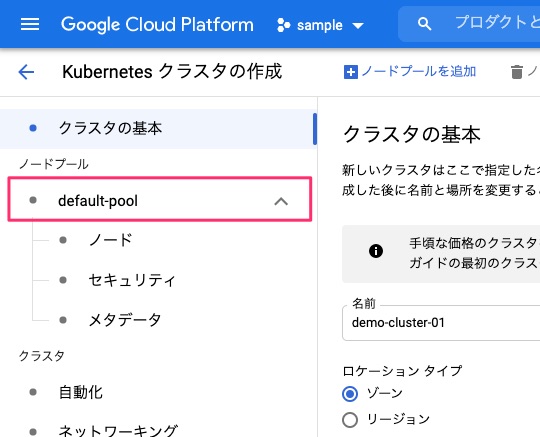Image resolution: width=540 pixels, height=437 pixels.
Task: Click the trash delete icon in toolbar
Action: click(517, 72)
